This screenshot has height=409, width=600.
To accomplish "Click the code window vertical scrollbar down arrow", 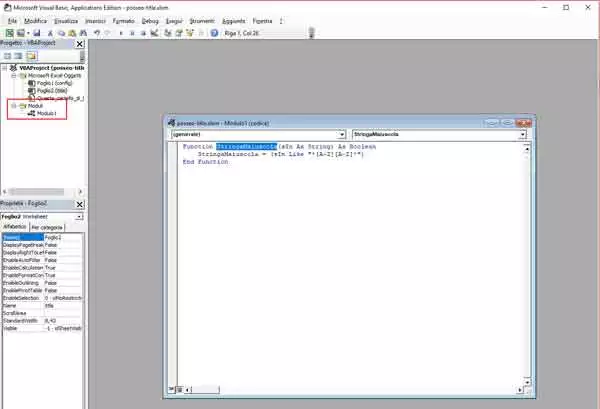I will point(527,382).
